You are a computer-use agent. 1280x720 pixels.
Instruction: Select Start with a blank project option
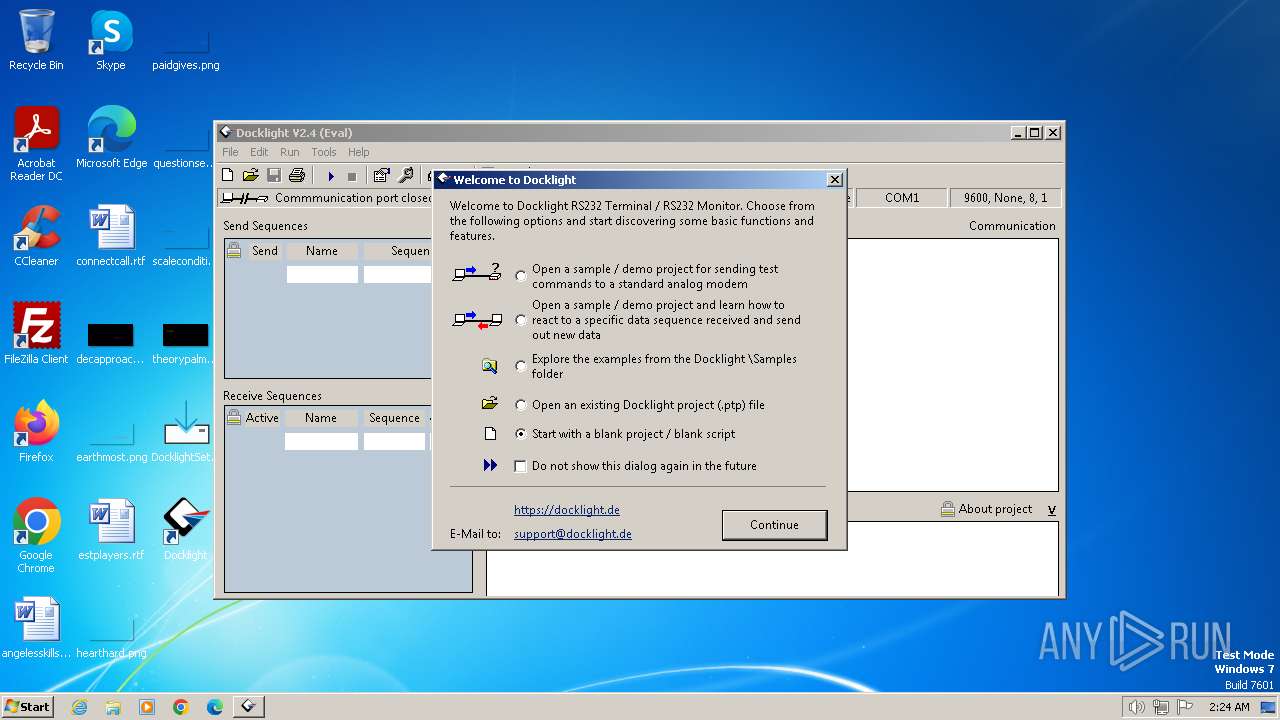(x=521, y=434)
